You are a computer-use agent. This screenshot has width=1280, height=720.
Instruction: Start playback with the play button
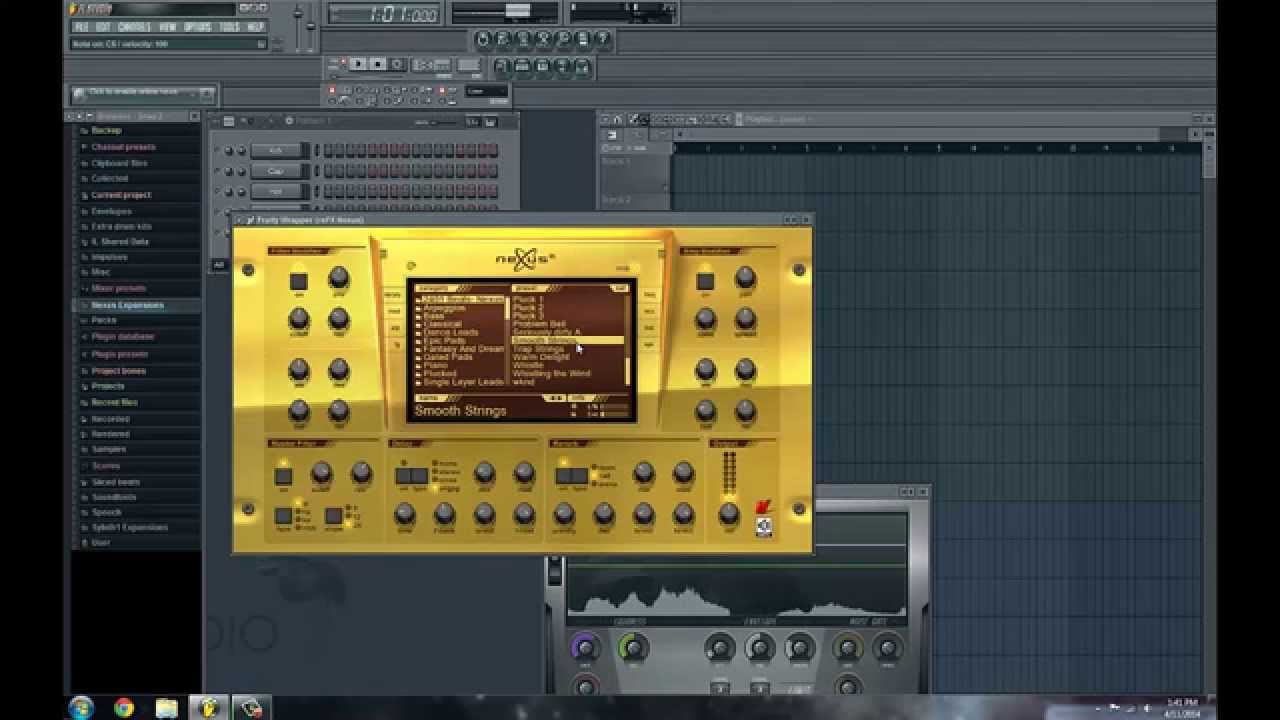point(358,64)
